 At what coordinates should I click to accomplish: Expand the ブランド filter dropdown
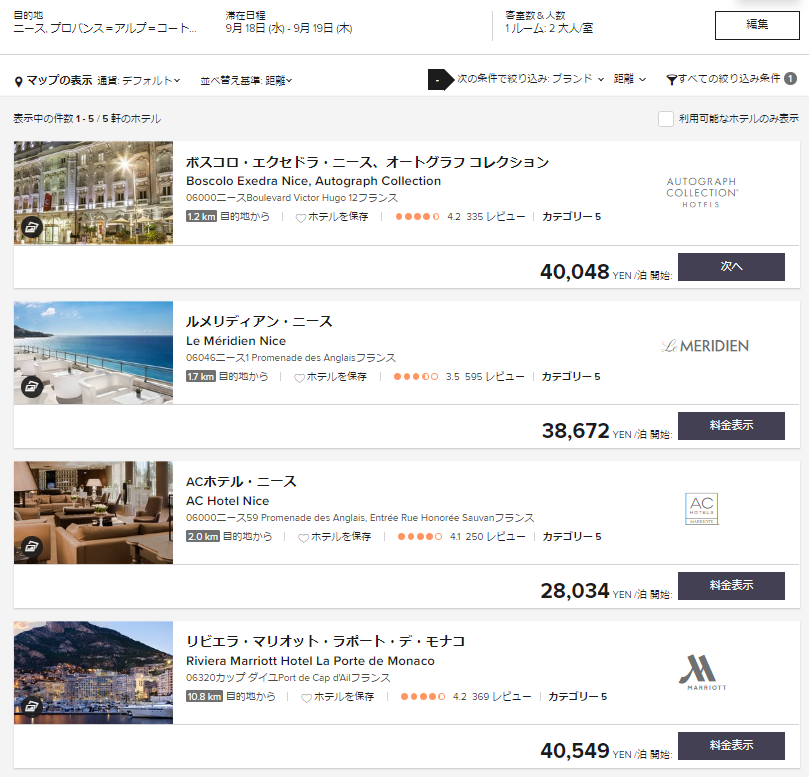coord(578,78)
